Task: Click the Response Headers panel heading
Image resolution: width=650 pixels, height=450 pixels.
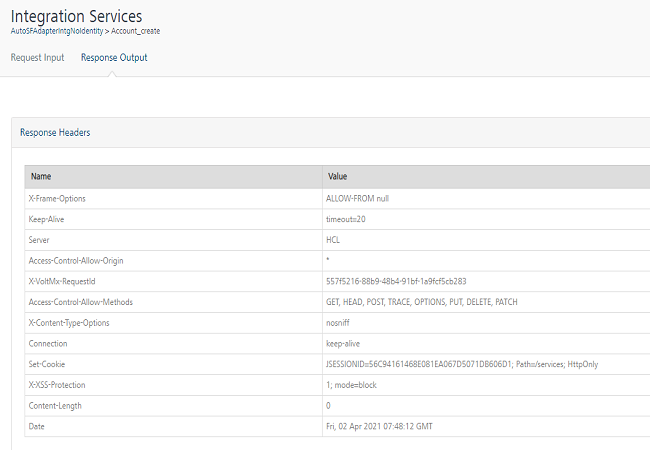Action: tap(56, 132)
